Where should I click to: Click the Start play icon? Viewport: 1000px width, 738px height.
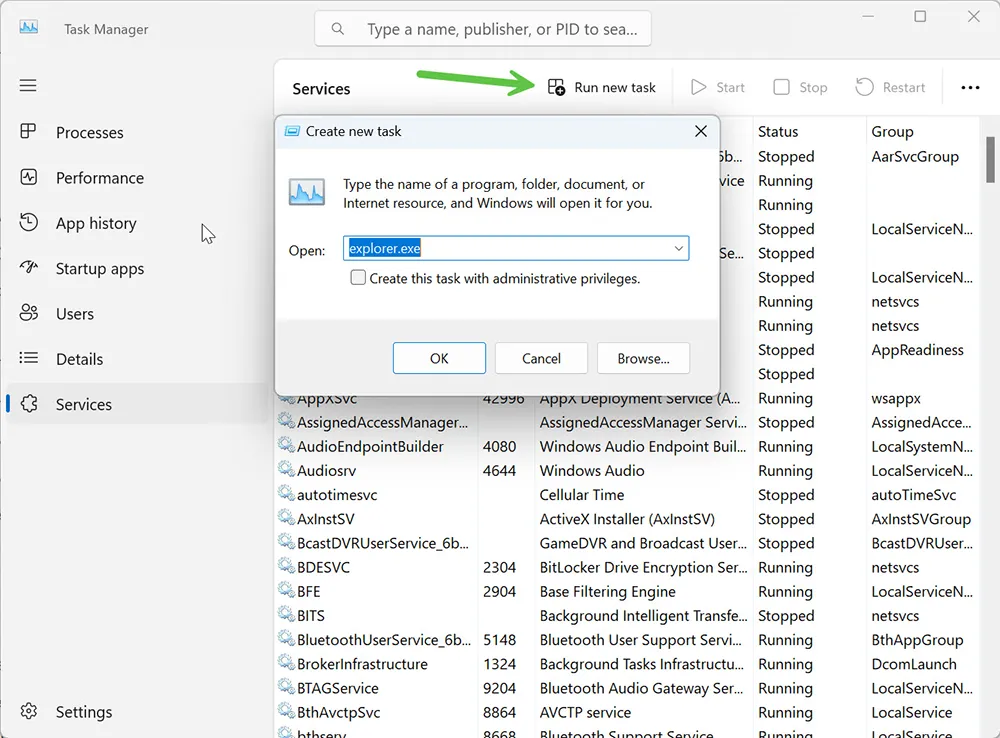pos(699,87)
